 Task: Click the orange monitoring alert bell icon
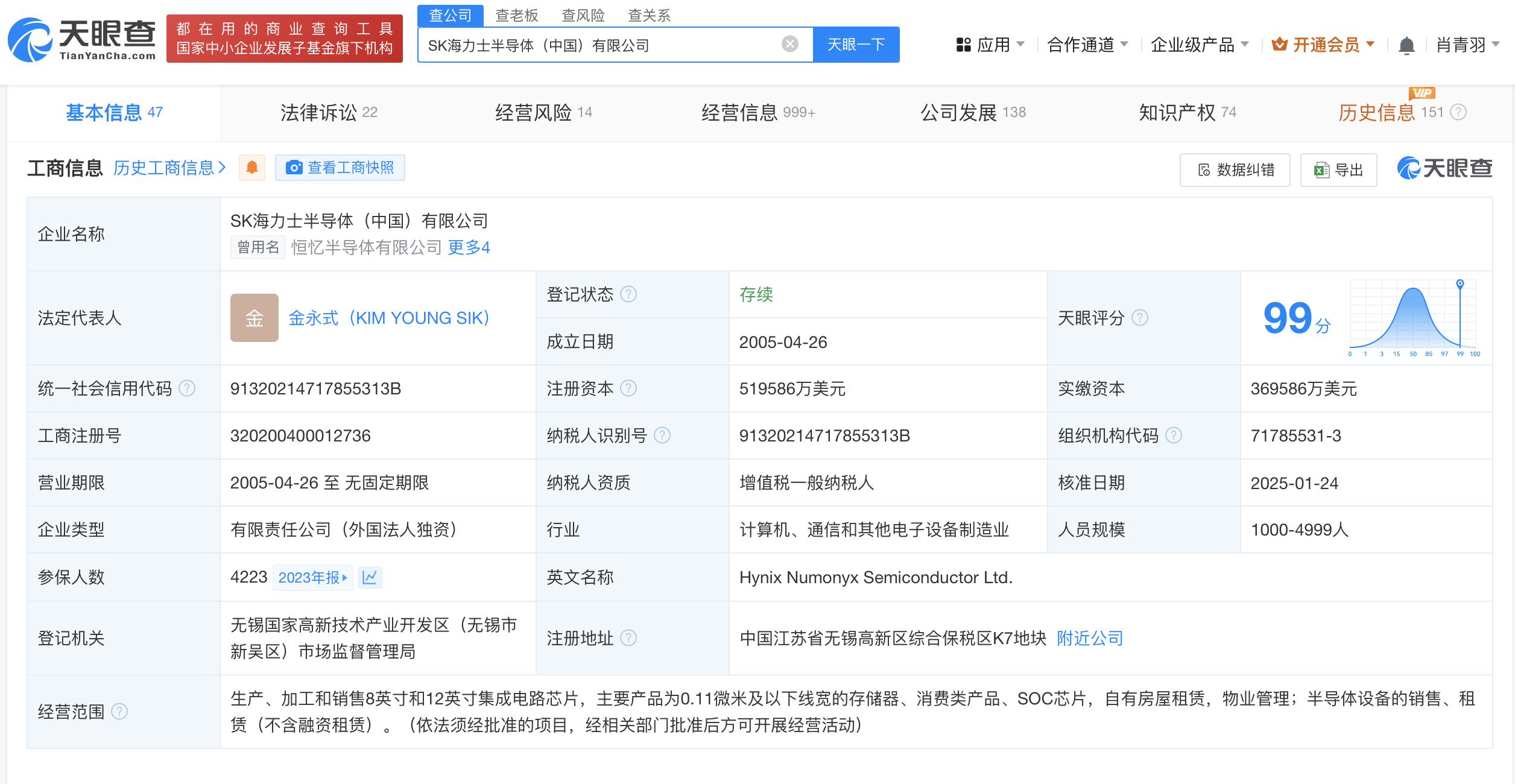252,168
